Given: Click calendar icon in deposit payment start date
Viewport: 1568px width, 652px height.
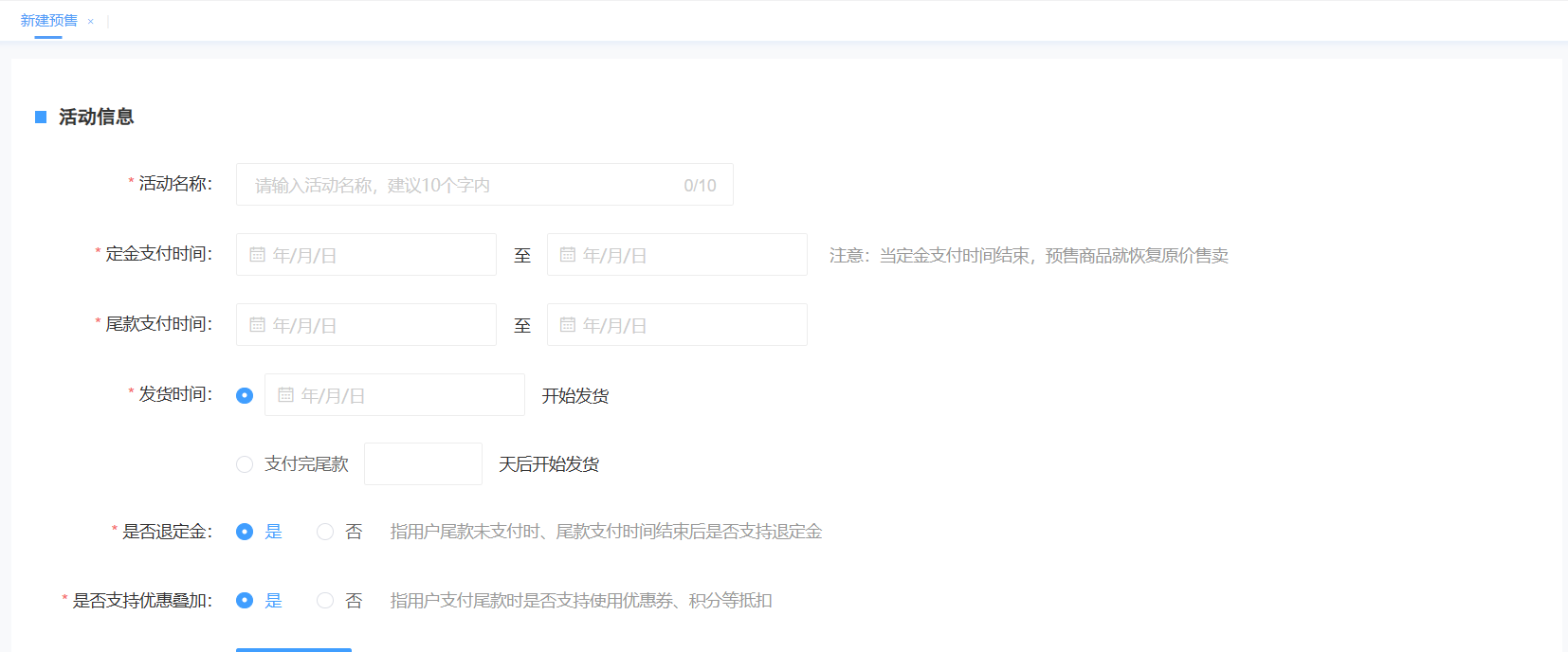Looking at the screenshot, I should coord(257,255).
